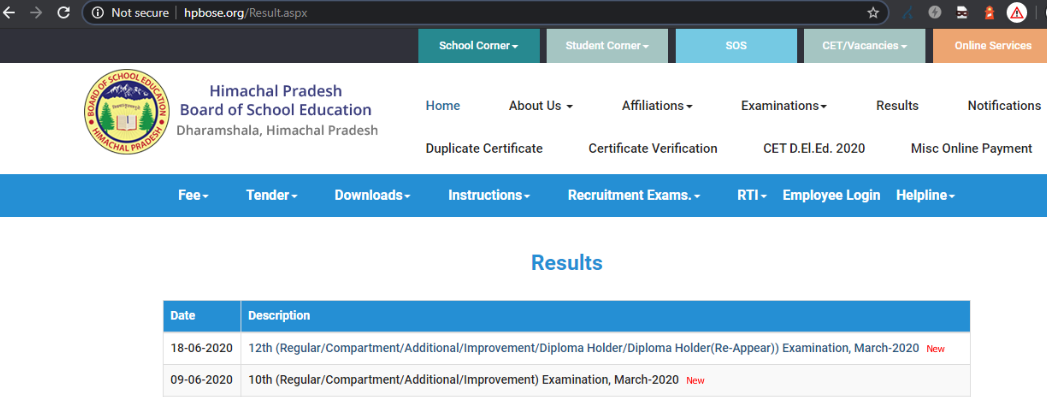
Task: Open the Recruitment Exams. dropdown
Action: click(x=634, y=195)
